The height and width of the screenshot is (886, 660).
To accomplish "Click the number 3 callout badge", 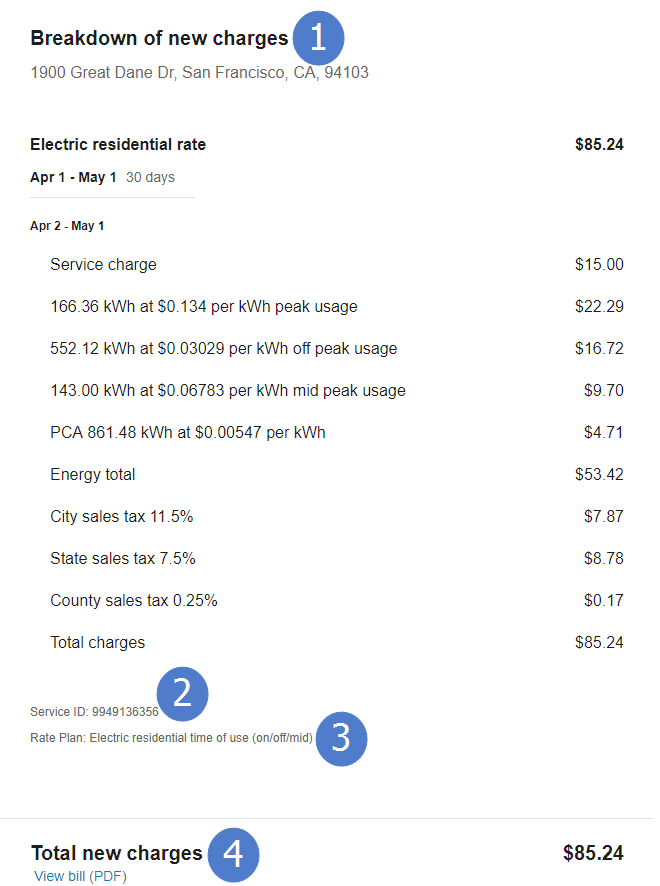I will (x=341, y=739).
